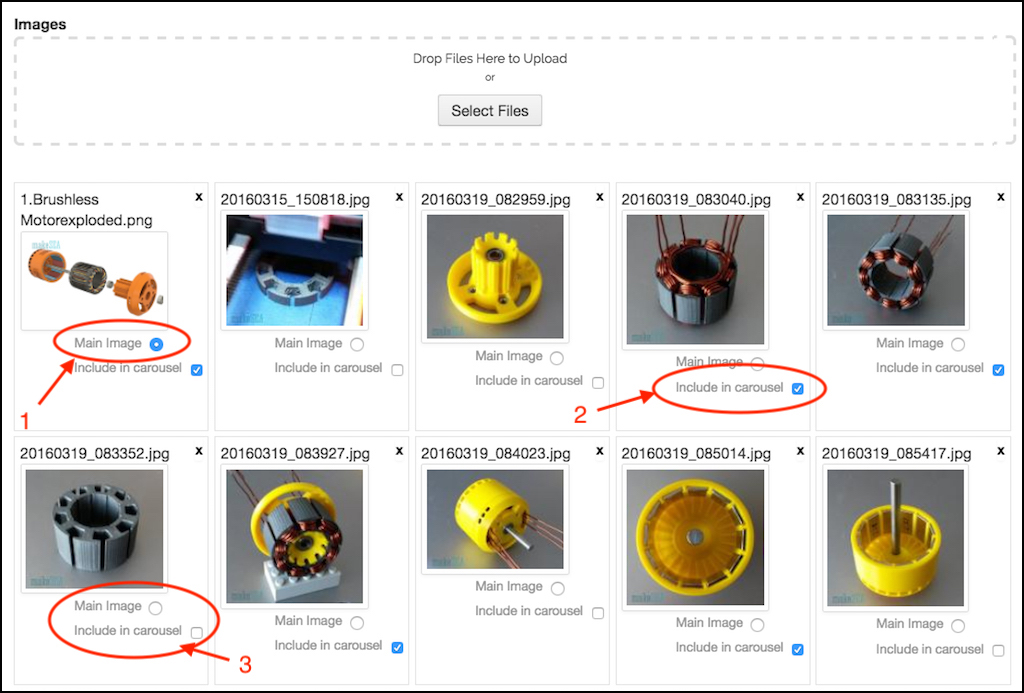Delete 20160315_150818.jpg using its x icon
The image size is (1024, 693).
(399, 197)
